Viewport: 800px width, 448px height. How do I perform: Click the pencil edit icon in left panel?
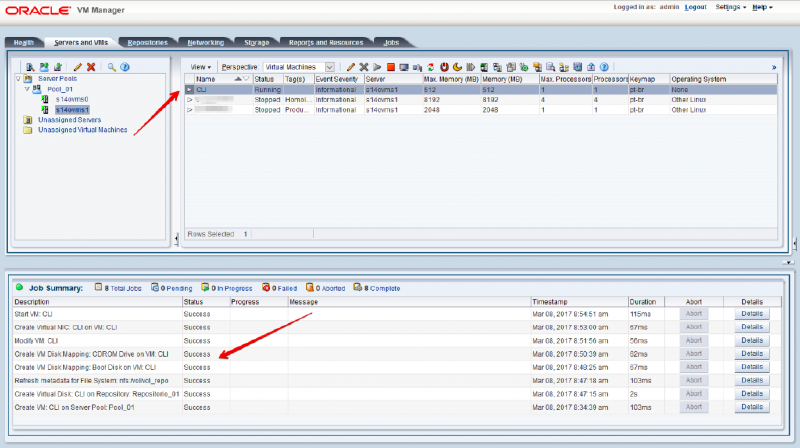coord(77,66)
